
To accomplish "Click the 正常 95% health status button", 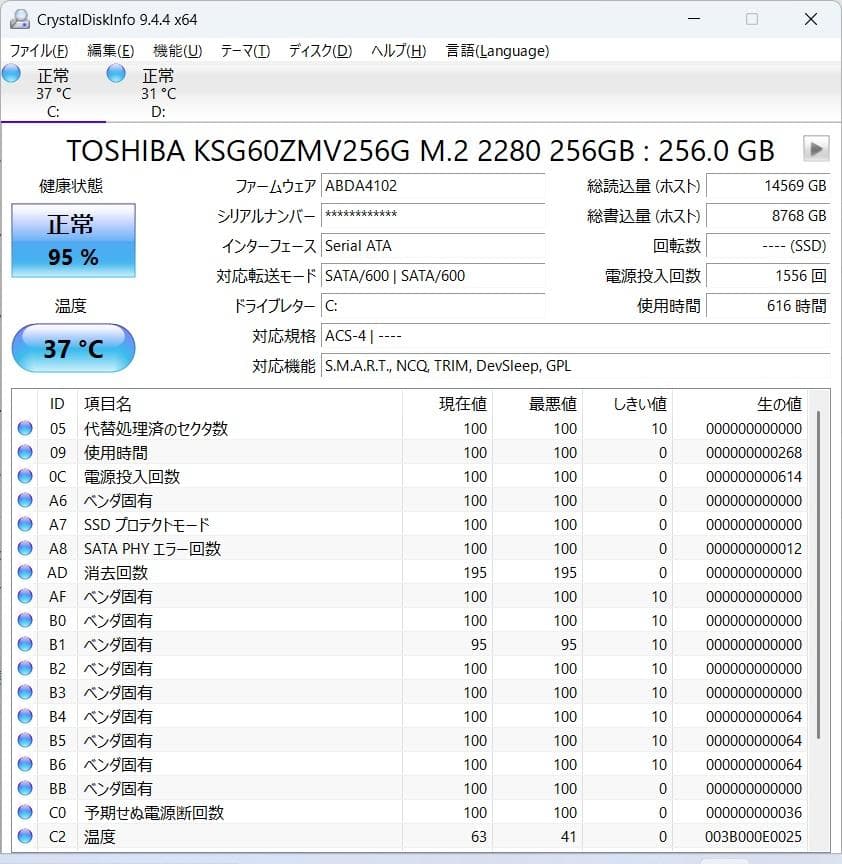I will click(72, 241).
